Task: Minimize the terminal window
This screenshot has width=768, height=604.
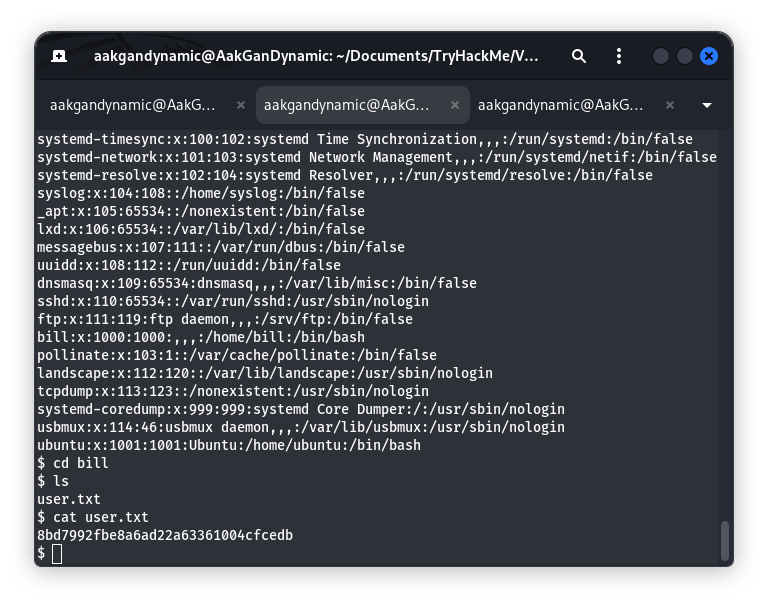Action: click(x=661, y=56)
